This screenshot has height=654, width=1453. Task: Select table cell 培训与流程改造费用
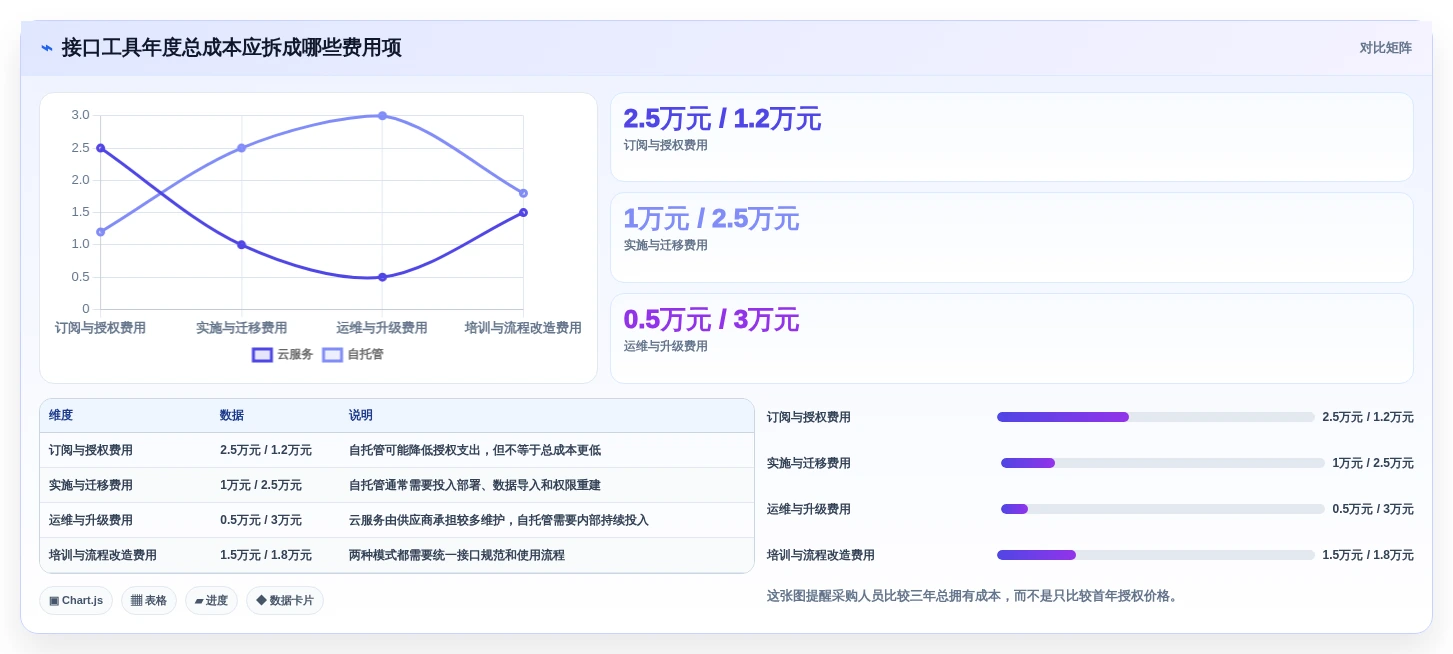103,556
